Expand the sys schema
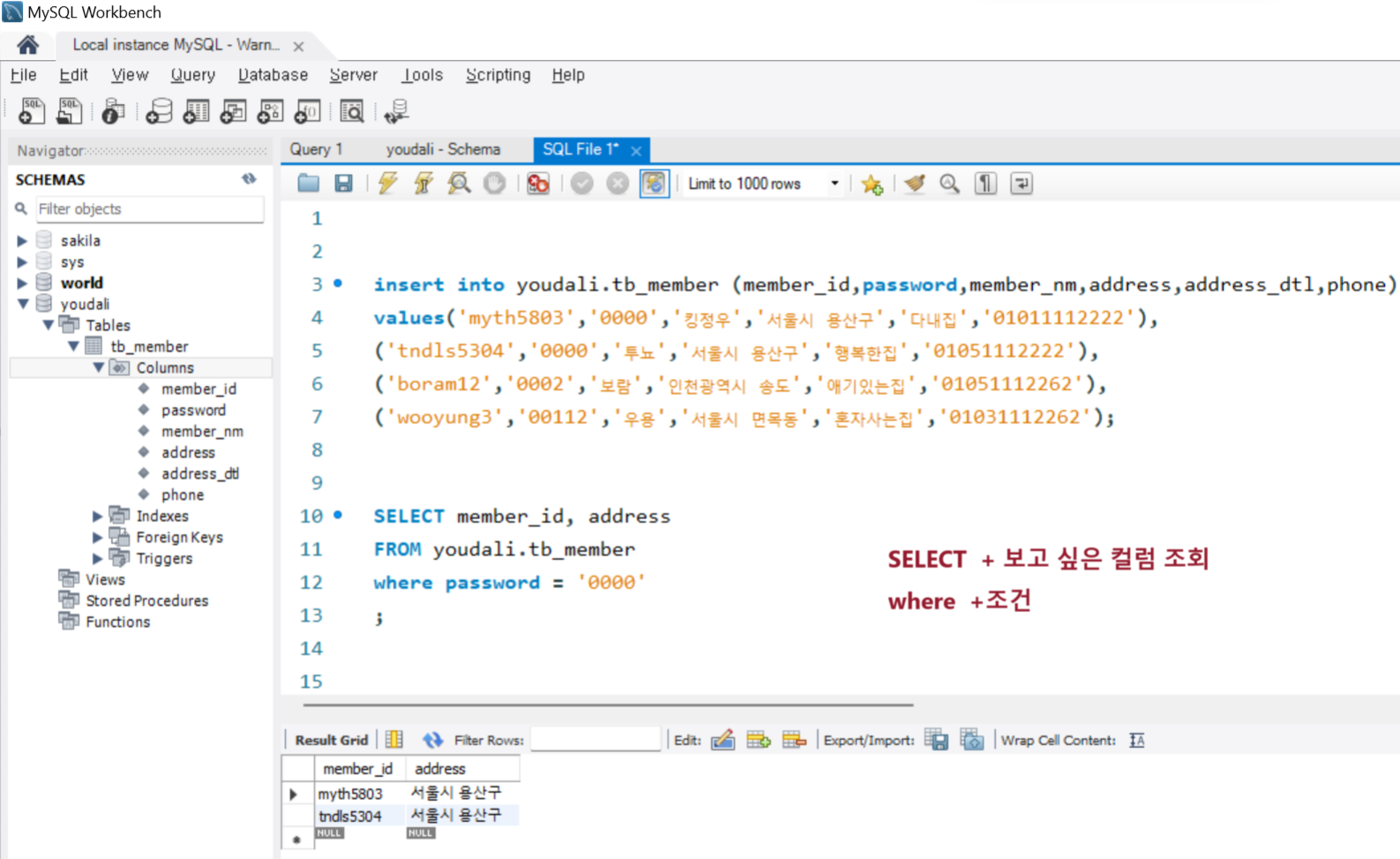The width and height of the screenshot is (1400, 859). click(22, 262)
